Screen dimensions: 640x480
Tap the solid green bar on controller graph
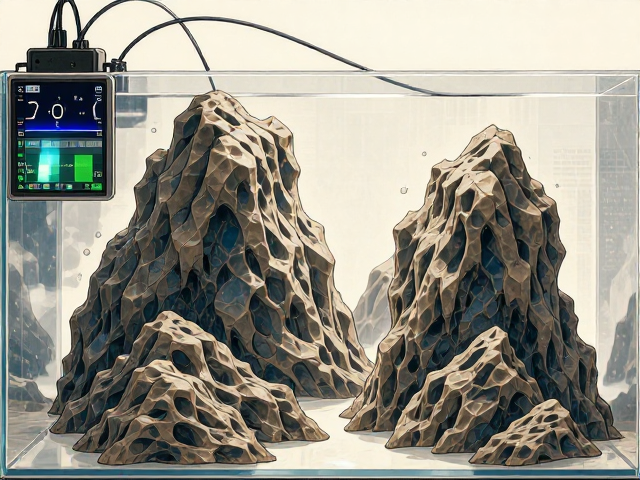(x=84, y=168)
